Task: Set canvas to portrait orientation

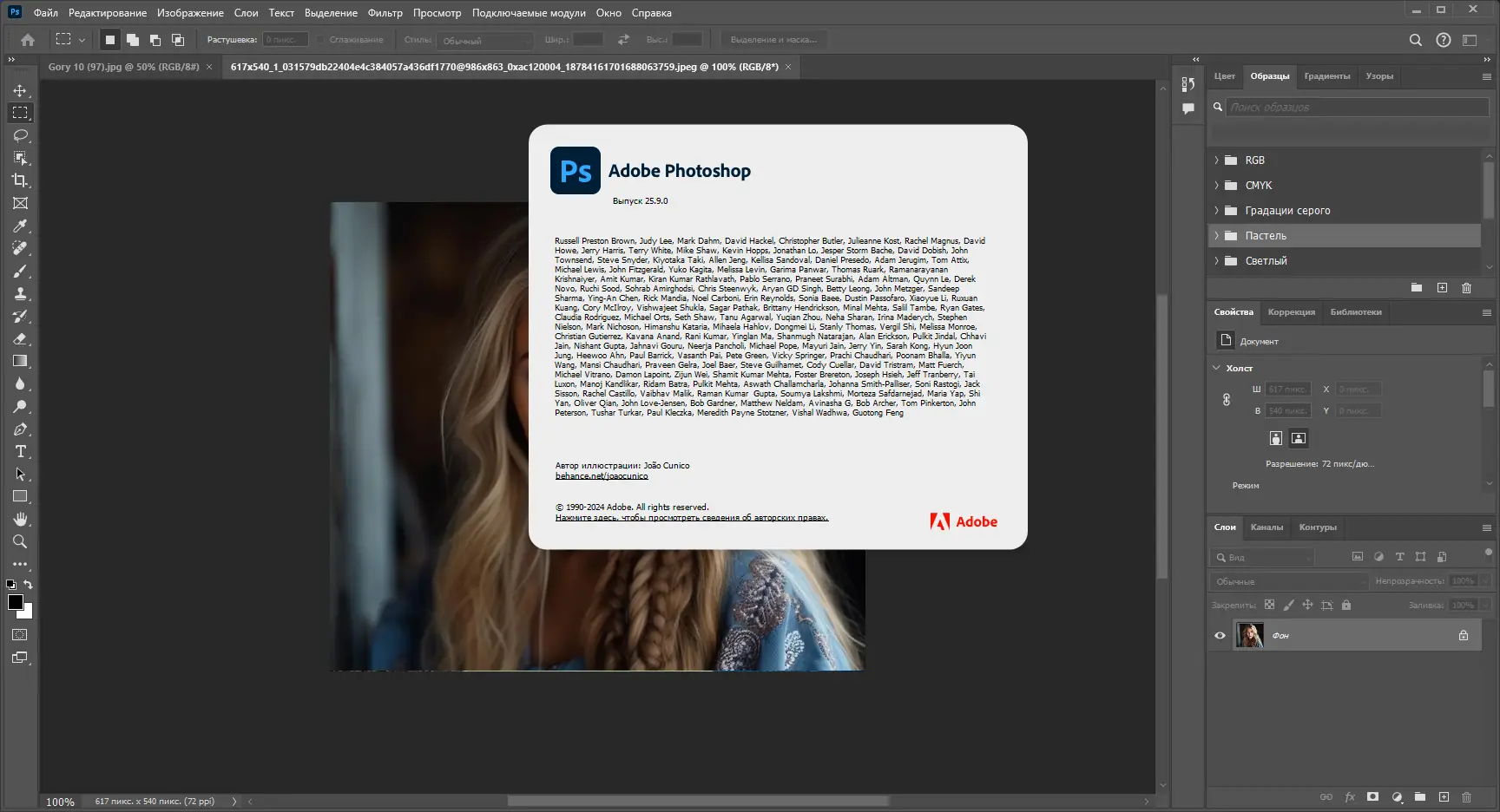Action: [x=1276, y=438]
